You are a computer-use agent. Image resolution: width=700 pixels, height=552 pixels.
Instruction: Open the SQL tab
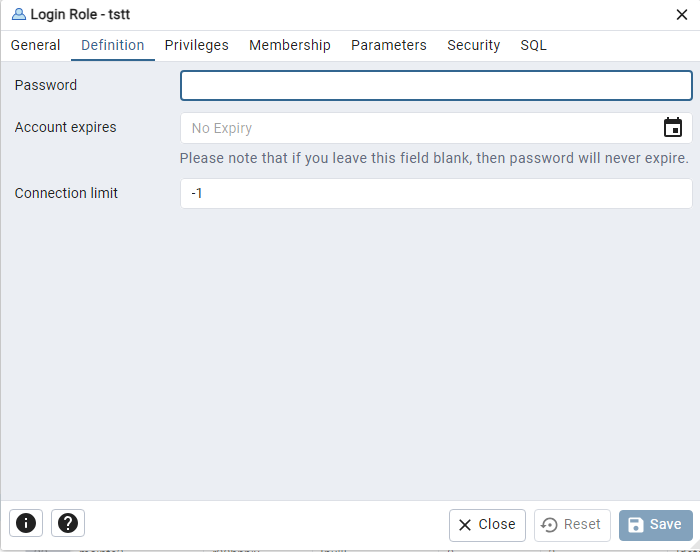tap(533, 45)
